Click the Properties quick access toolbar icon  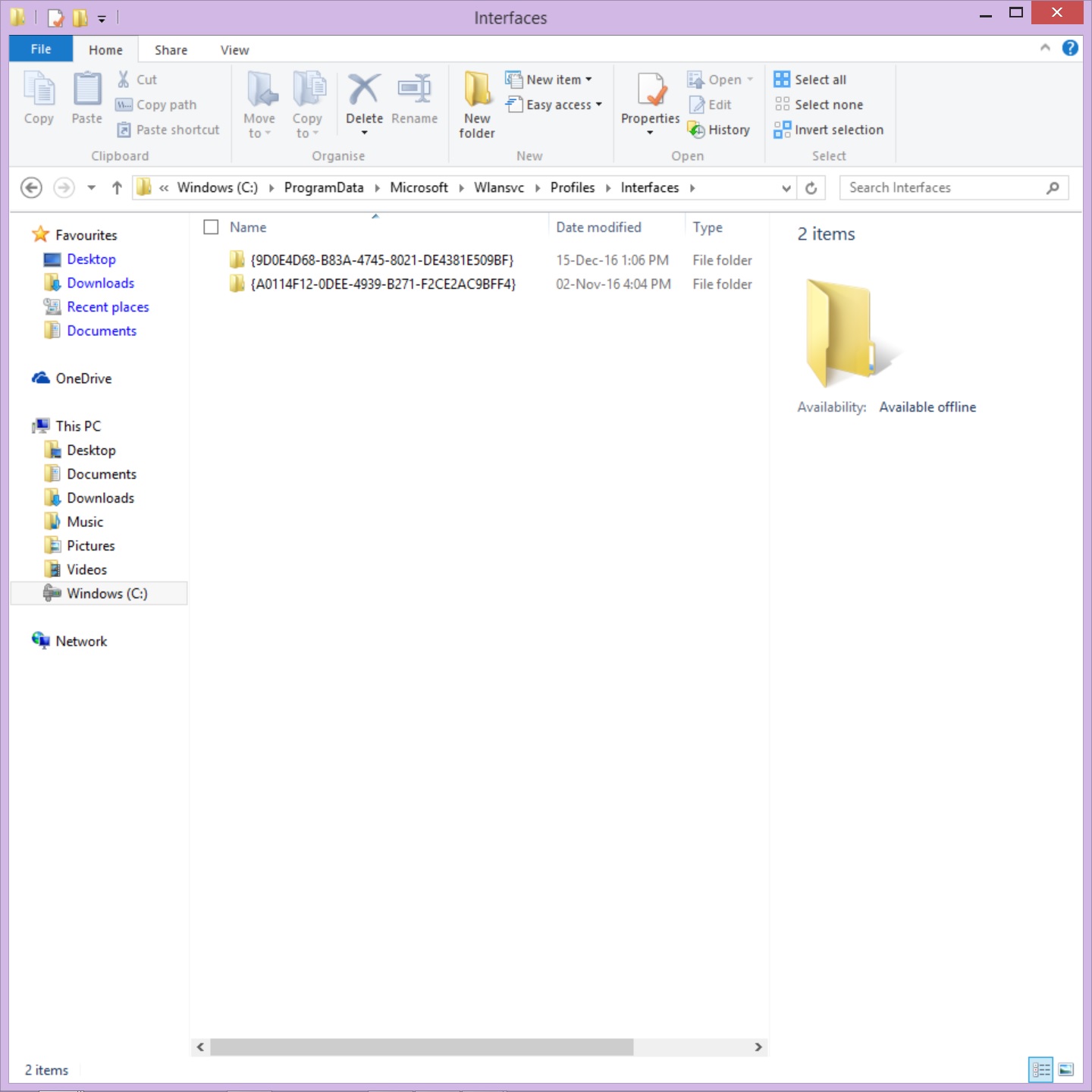pos(55,17)
